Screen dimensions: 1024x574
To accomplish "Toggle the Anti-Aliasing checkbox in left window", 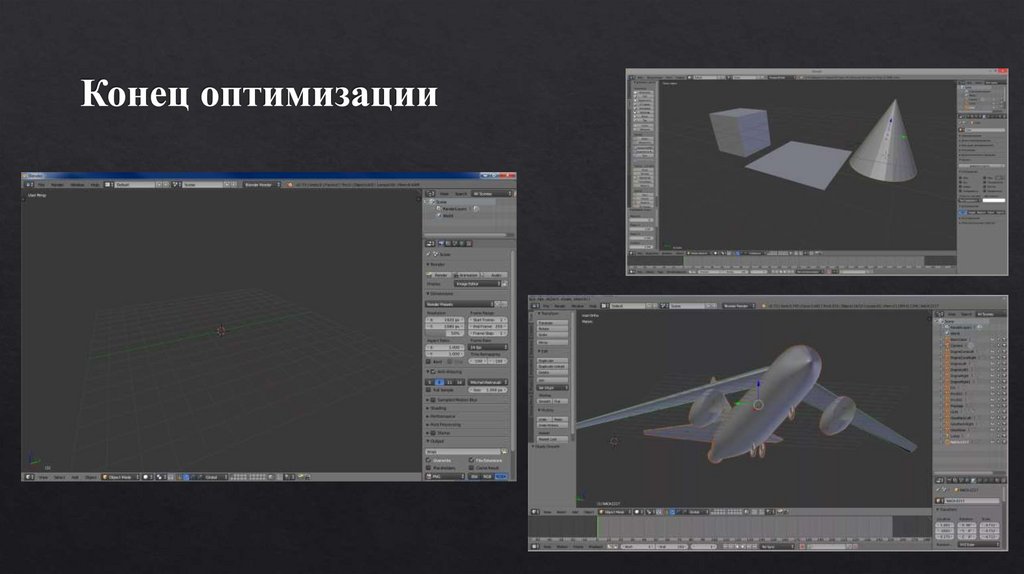I will click(x=431, y=371).
